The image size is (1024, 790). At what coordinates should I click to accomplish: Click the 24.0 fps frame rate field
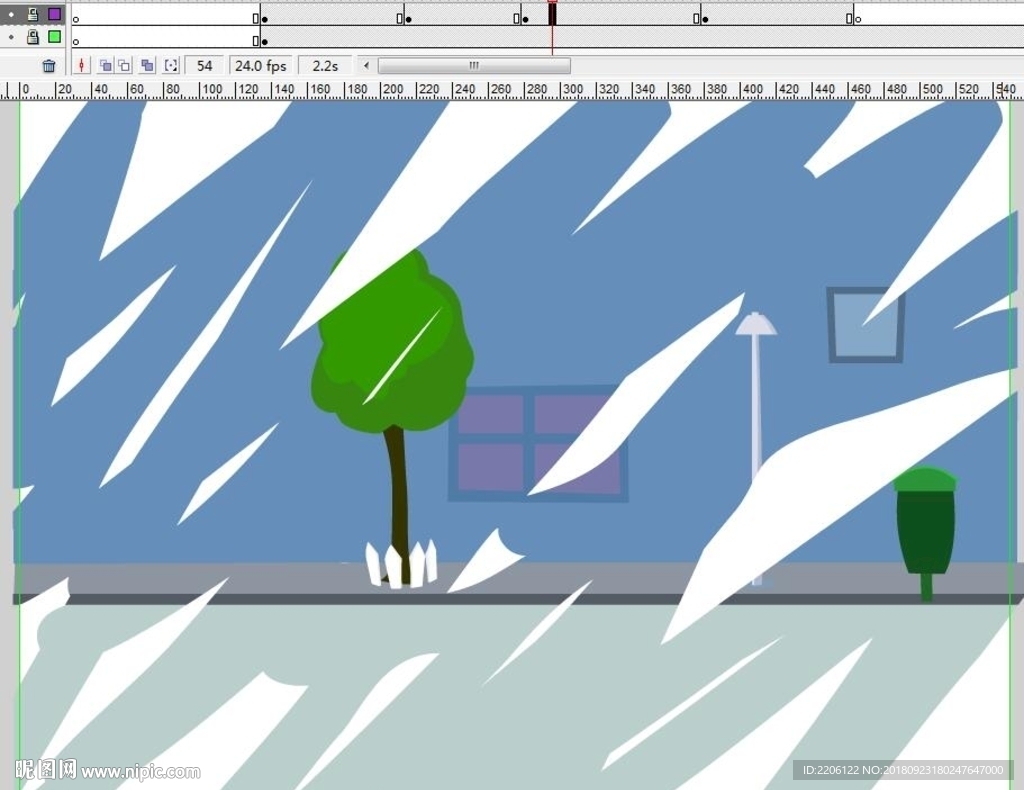(x=261, y=66)
